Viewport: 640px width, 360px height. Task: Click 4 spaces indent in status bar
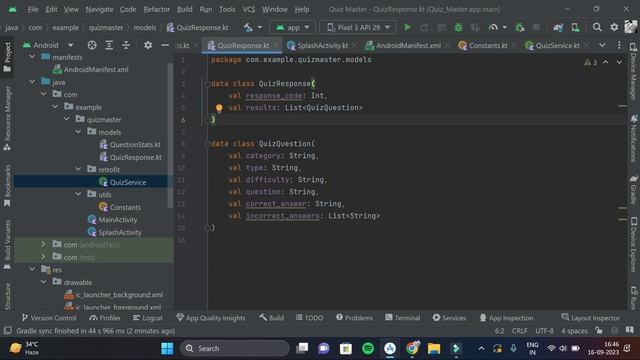click(x=574, y=331)
